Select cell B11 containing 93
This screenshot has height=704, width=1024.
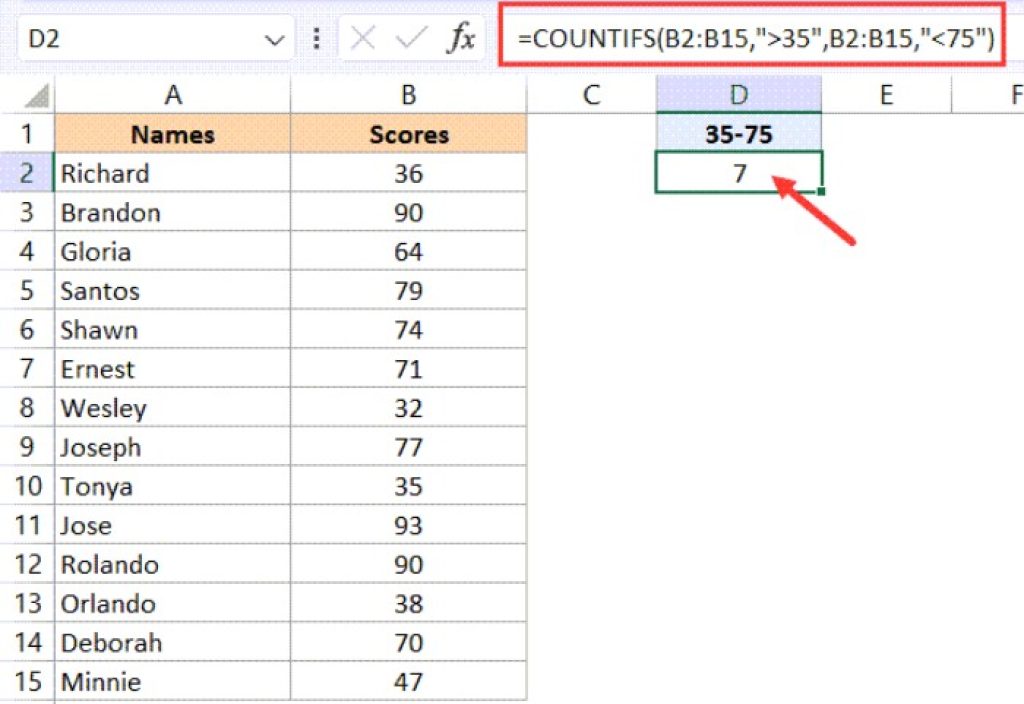(408, 525)
